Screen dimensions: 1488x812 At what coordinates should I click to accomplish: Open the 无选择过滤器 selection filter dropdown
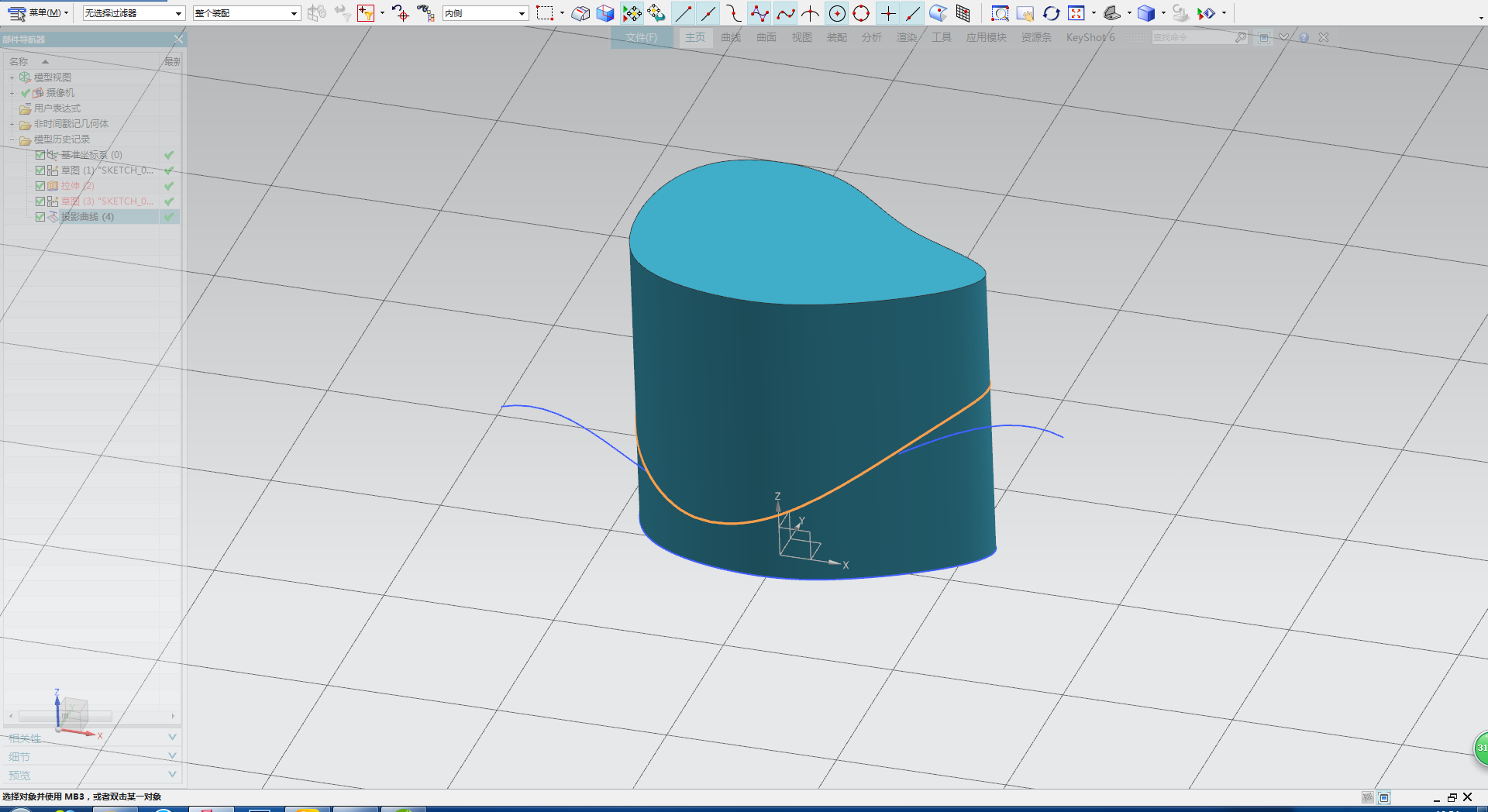(x=133, y=13)
